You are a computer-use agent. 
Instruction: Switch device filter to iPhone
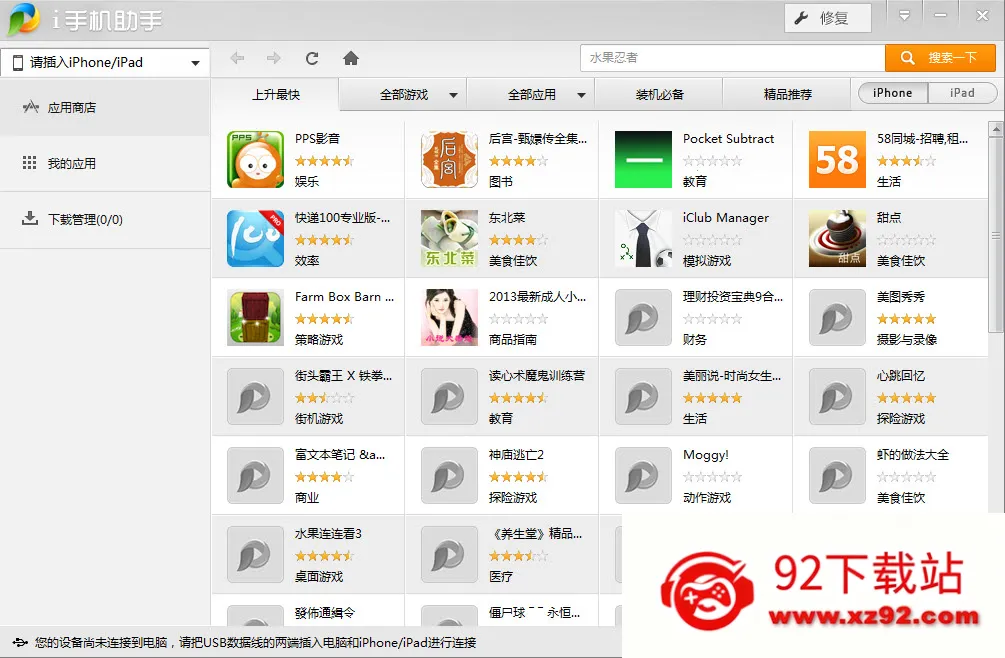892,93
